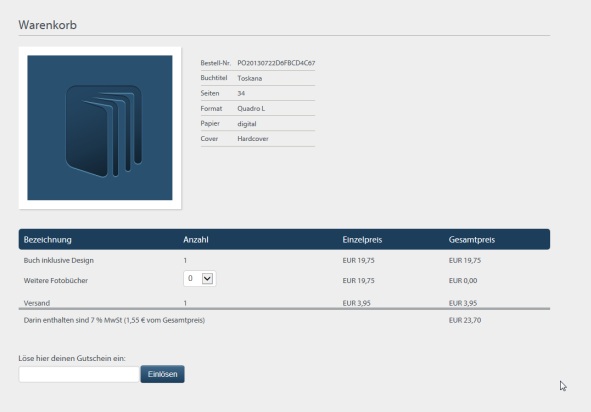Click the Bezeichnung column header
The width and height of the screenshot is (591, 412).
click(47, 240)
